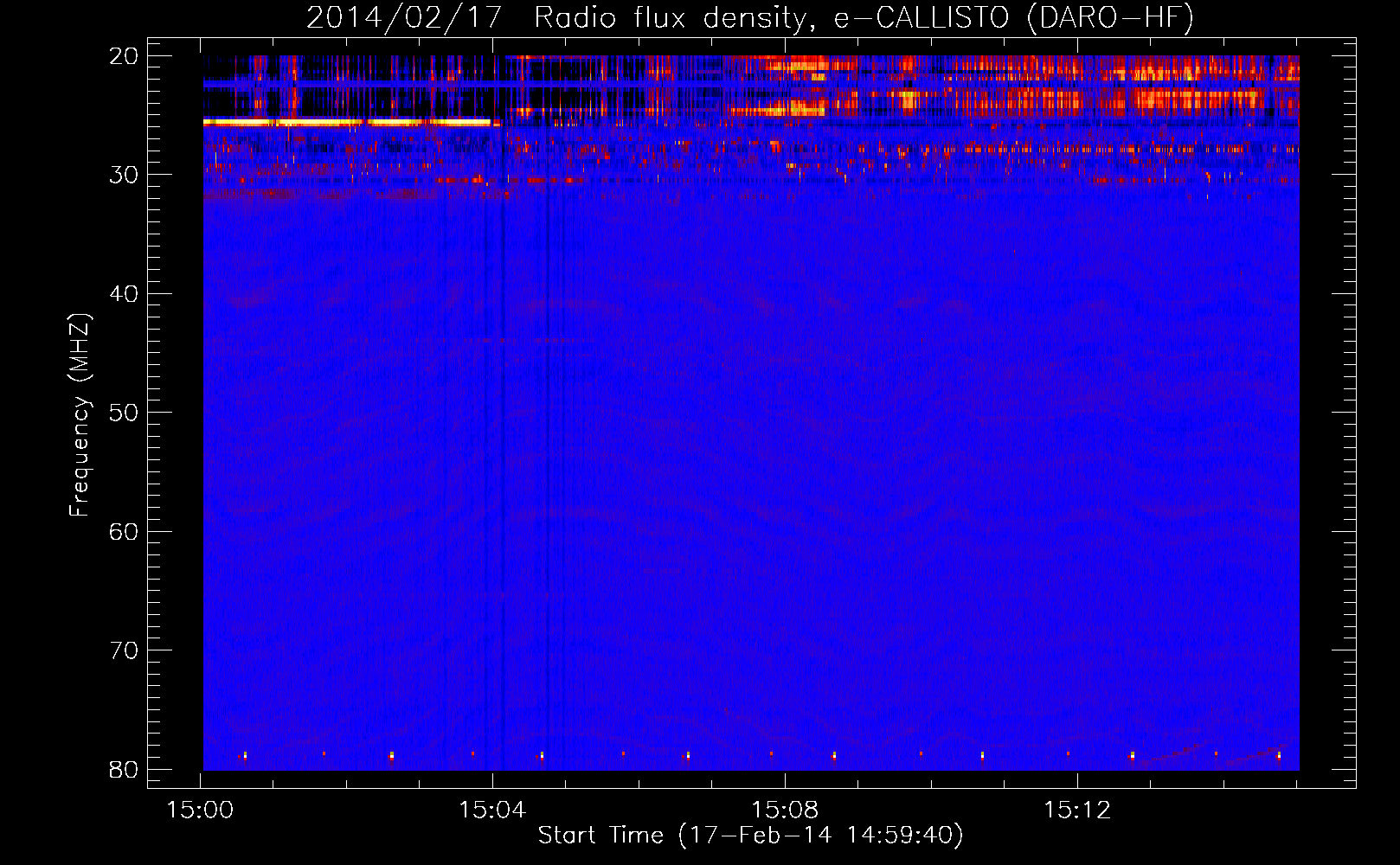
Task: Click the 70 MHz frequency tick label
Action: pyautogui.click(x=124, y=650)
